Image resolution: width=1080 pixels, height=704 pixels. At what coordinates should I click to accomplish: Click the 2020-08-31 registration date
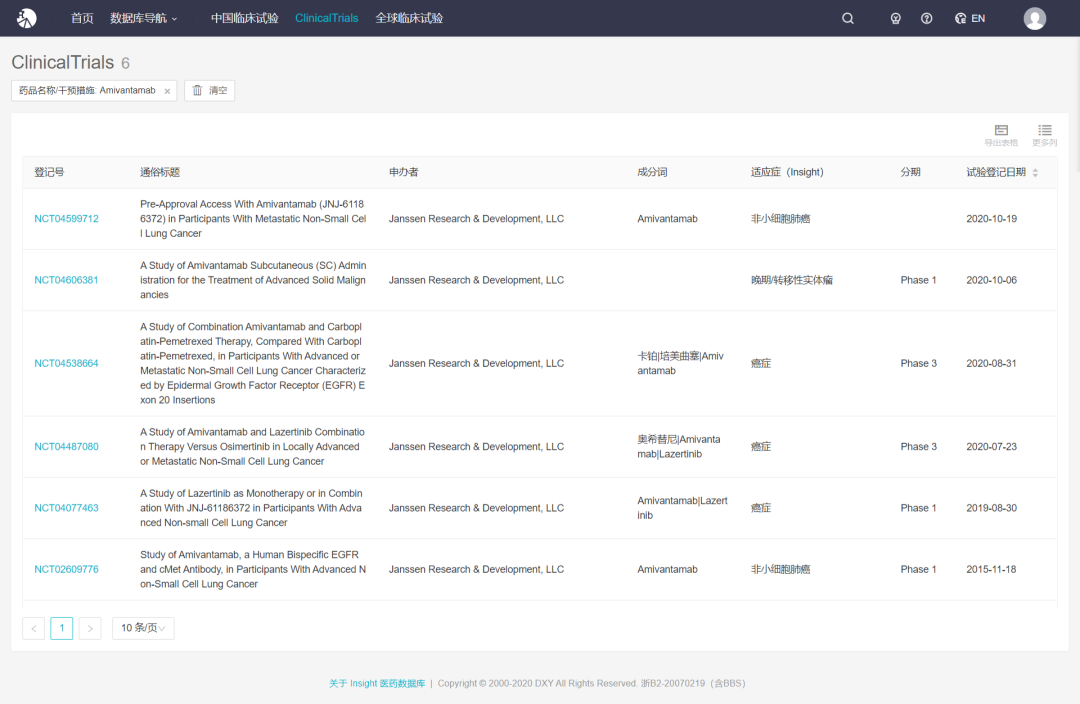click(991, 364)
